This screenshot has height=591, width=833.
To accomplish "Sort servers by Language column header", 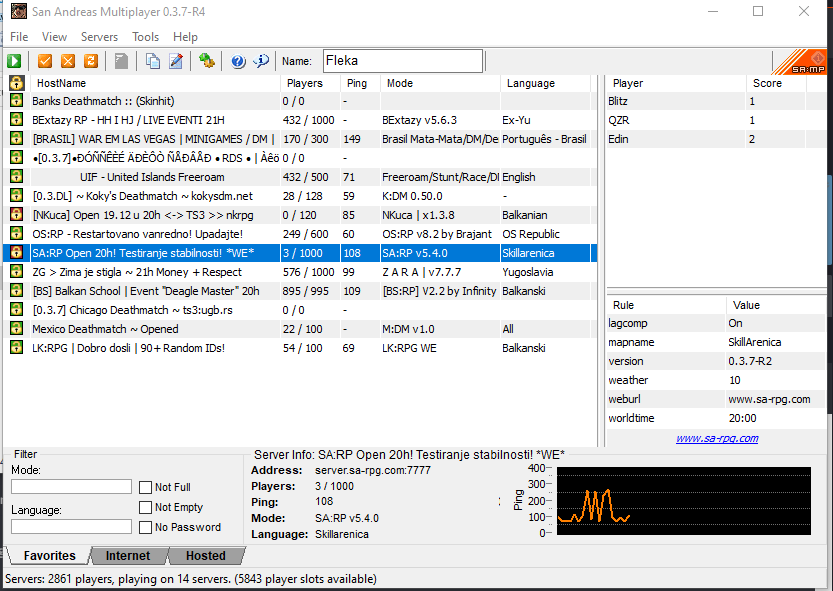I will 546,83.
